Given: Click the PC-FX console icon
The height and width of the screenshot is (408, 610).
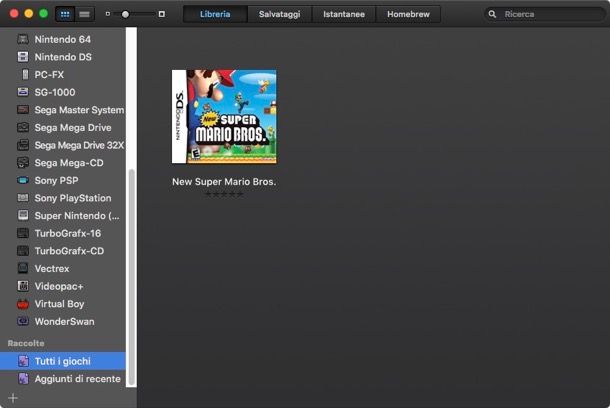Looking at the screenshot, I should point(25,74).
